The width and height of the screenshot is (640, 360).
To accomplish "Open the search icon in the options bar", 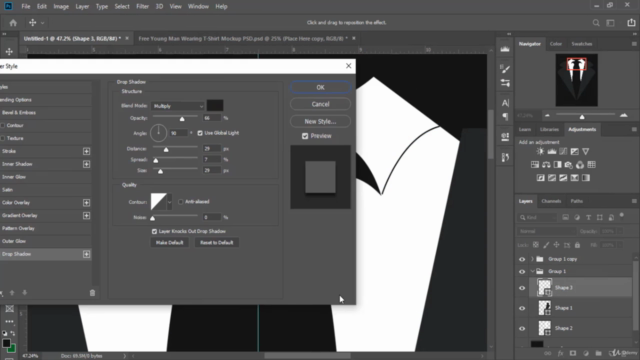I will coord(596,23).
